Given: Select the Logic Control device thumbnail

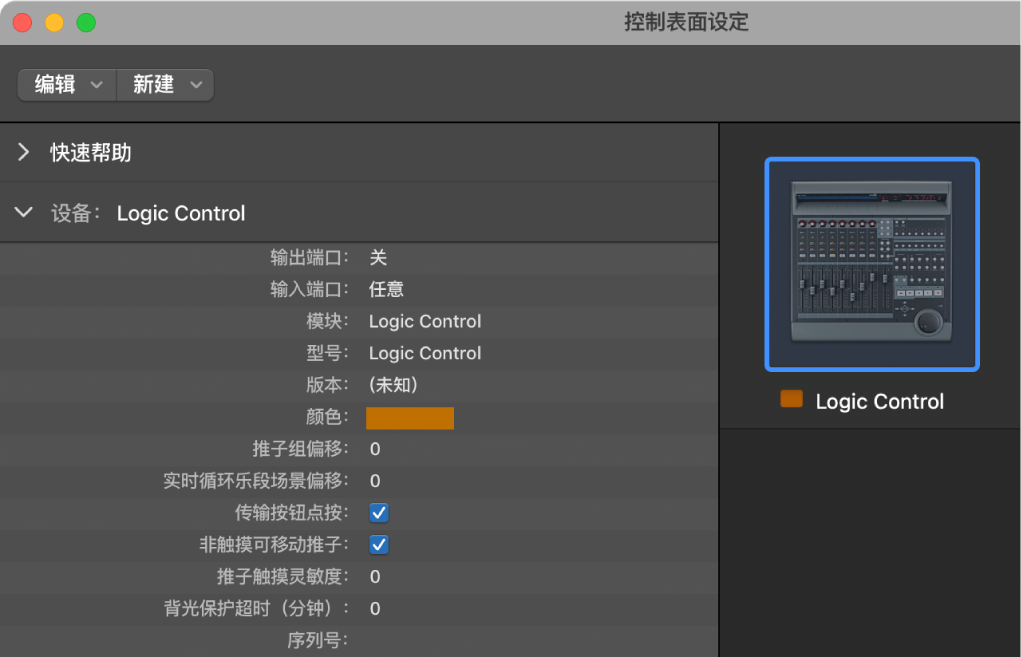Looking at the screenshot, I should coord(871,264).
